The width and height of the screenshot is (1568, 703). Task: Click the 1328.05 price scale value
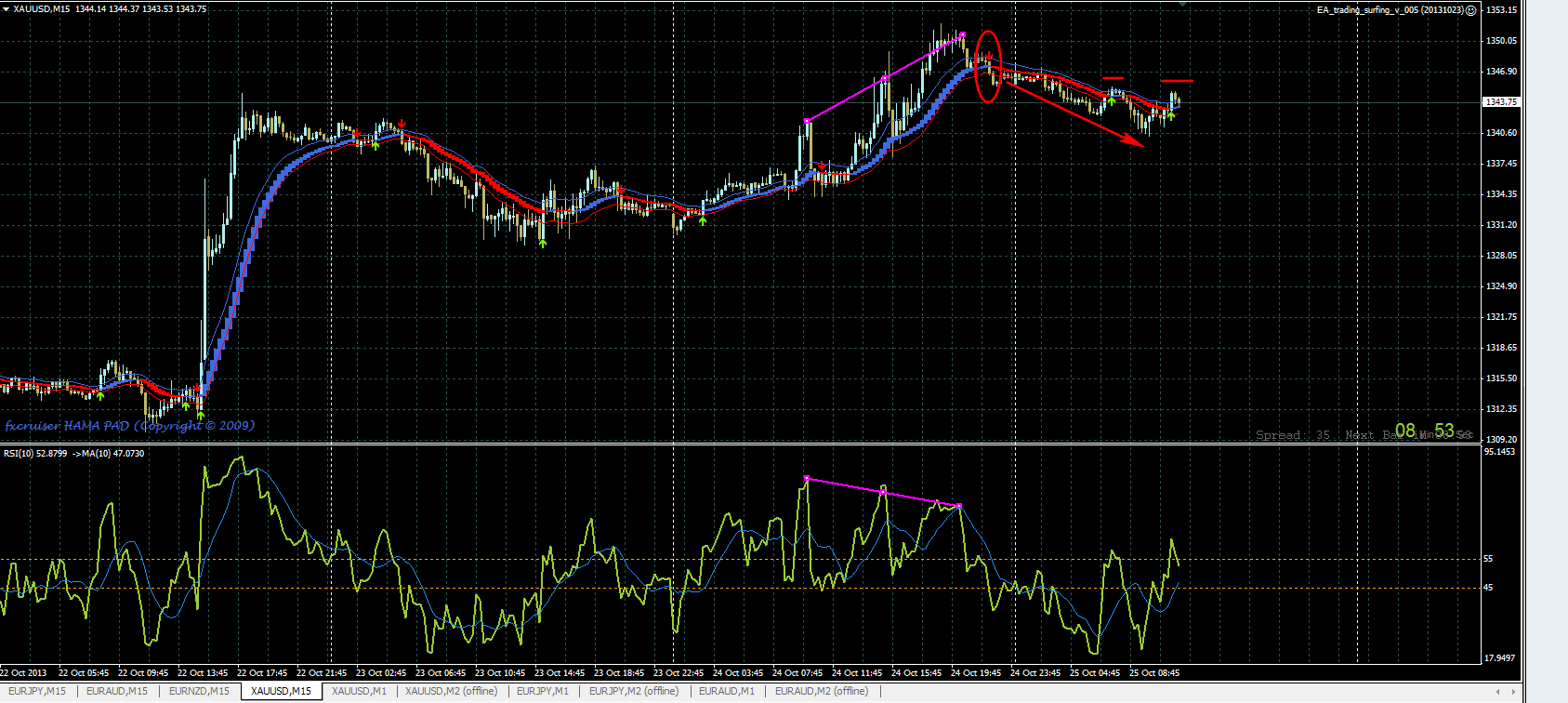pyautogui.click(x=1502, y=256)
